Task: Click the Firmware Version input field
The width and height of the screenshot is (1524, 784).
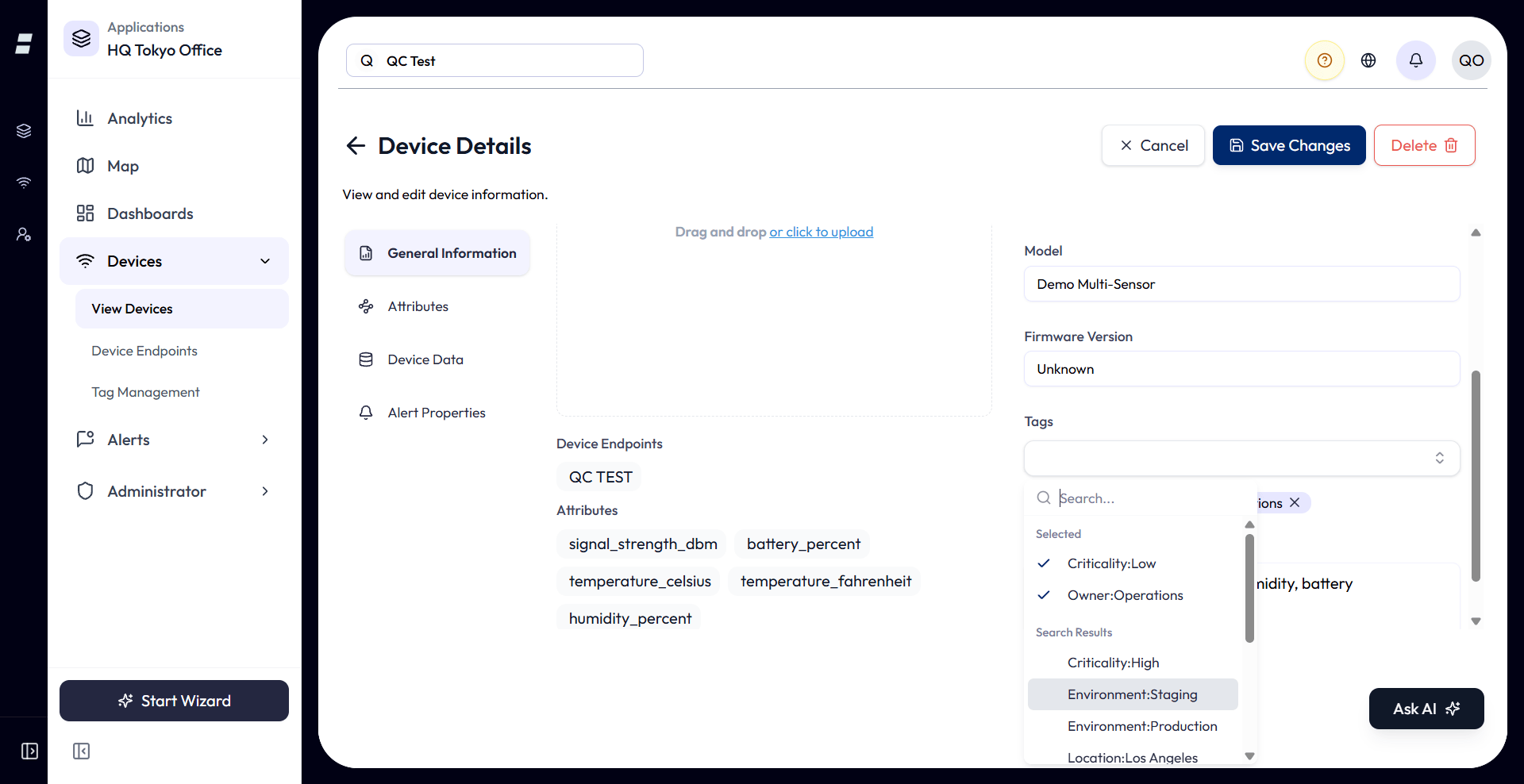Action: coord(1241,369)
